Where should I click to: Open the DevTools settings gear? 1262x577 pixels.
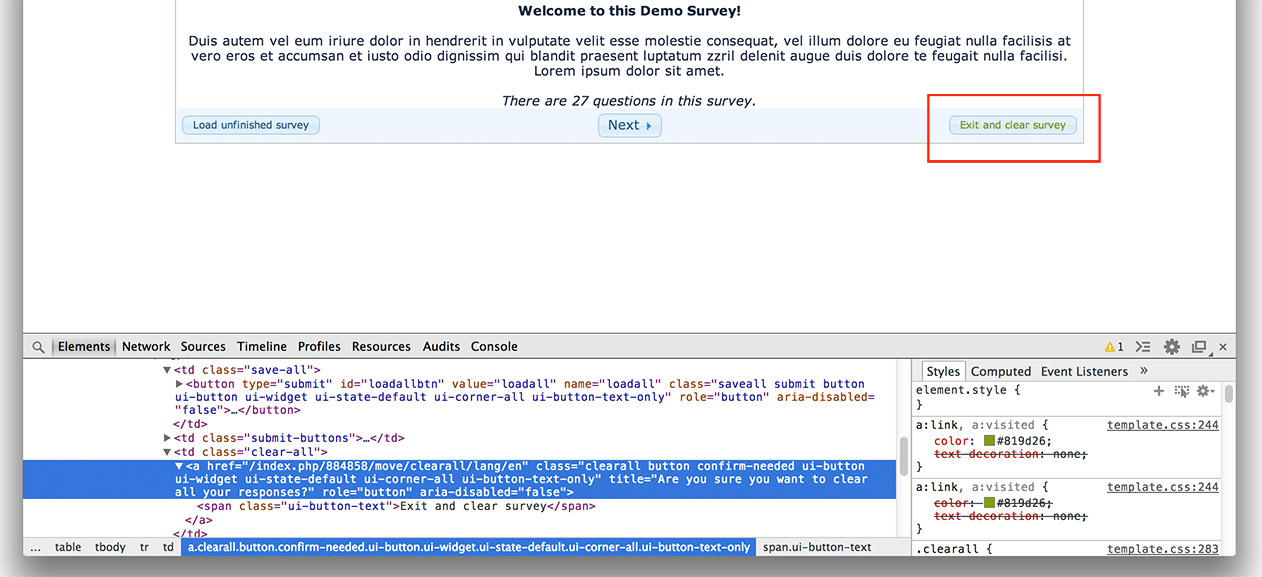1172,347
